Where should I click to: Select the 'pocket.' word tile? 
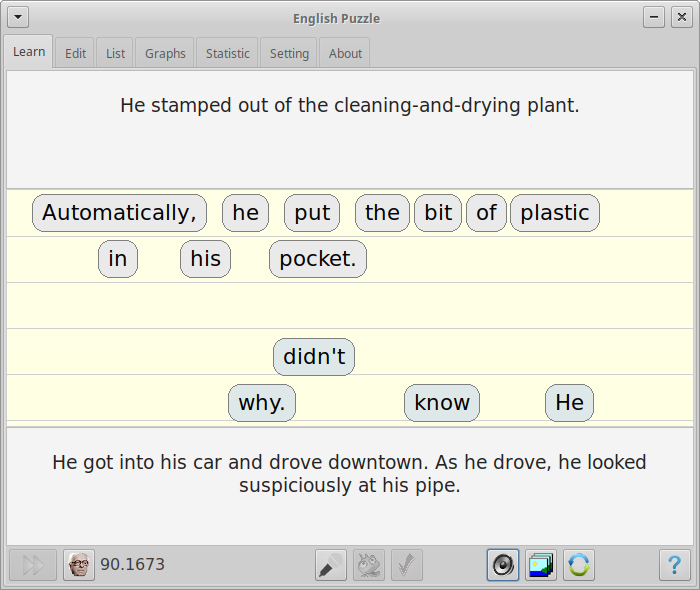318,259
